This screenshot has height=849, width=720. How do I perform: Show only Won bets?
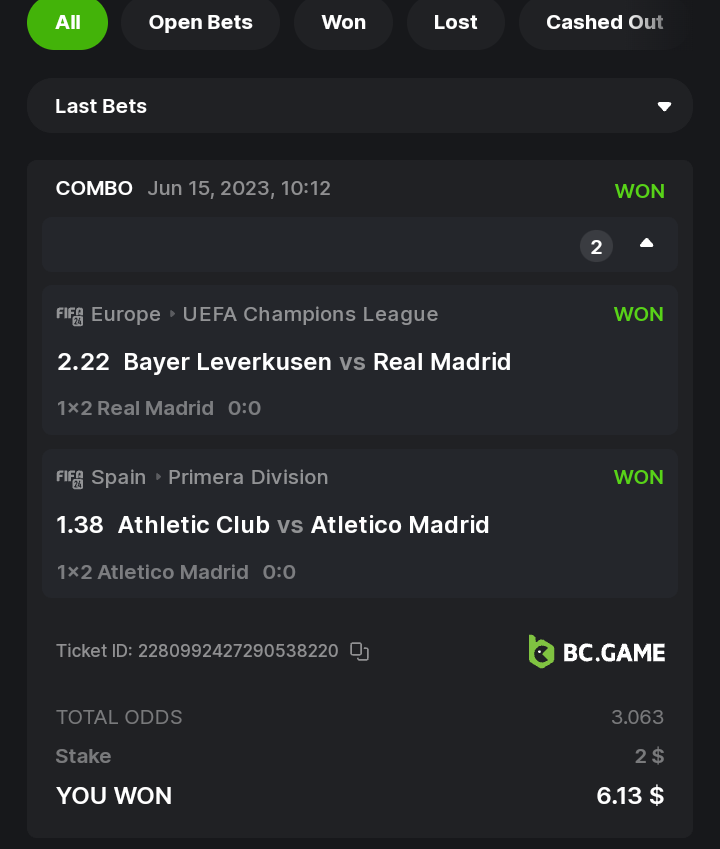coord(343,23)
